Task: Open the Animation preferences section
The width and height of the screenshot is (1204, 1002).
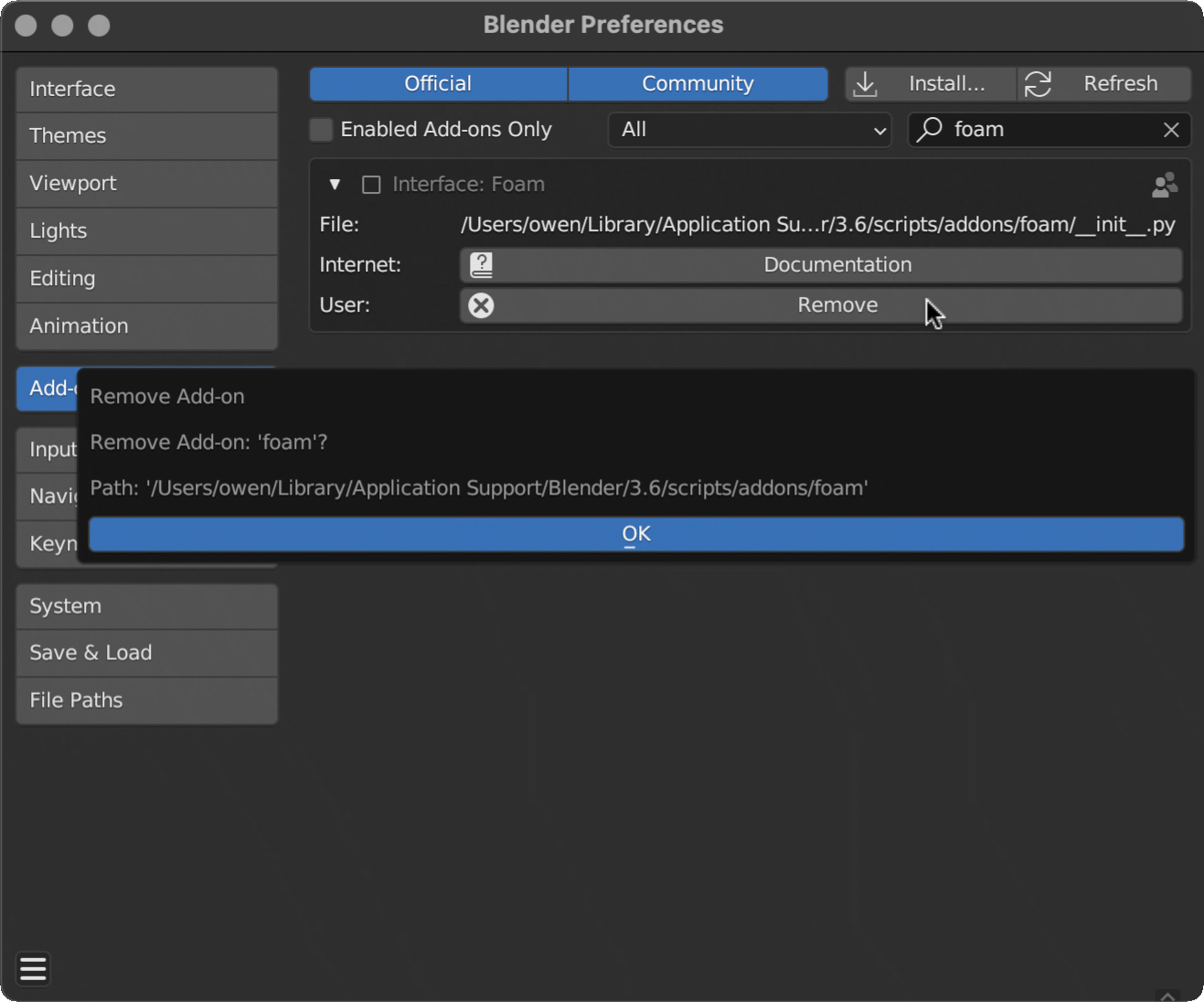Action: (146, 326)
